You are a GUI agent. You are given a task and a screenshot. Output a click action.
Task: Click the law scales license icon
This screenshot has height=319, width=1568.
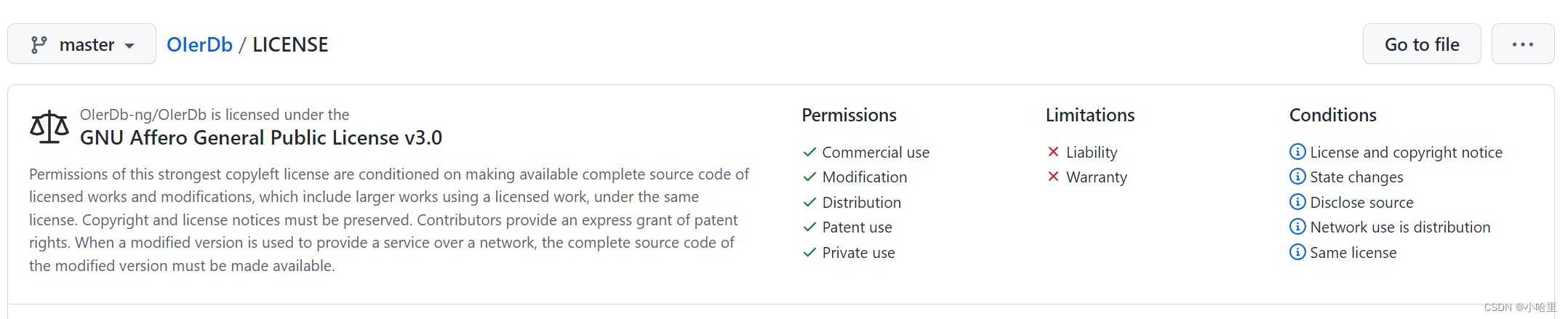click(49, 127)
